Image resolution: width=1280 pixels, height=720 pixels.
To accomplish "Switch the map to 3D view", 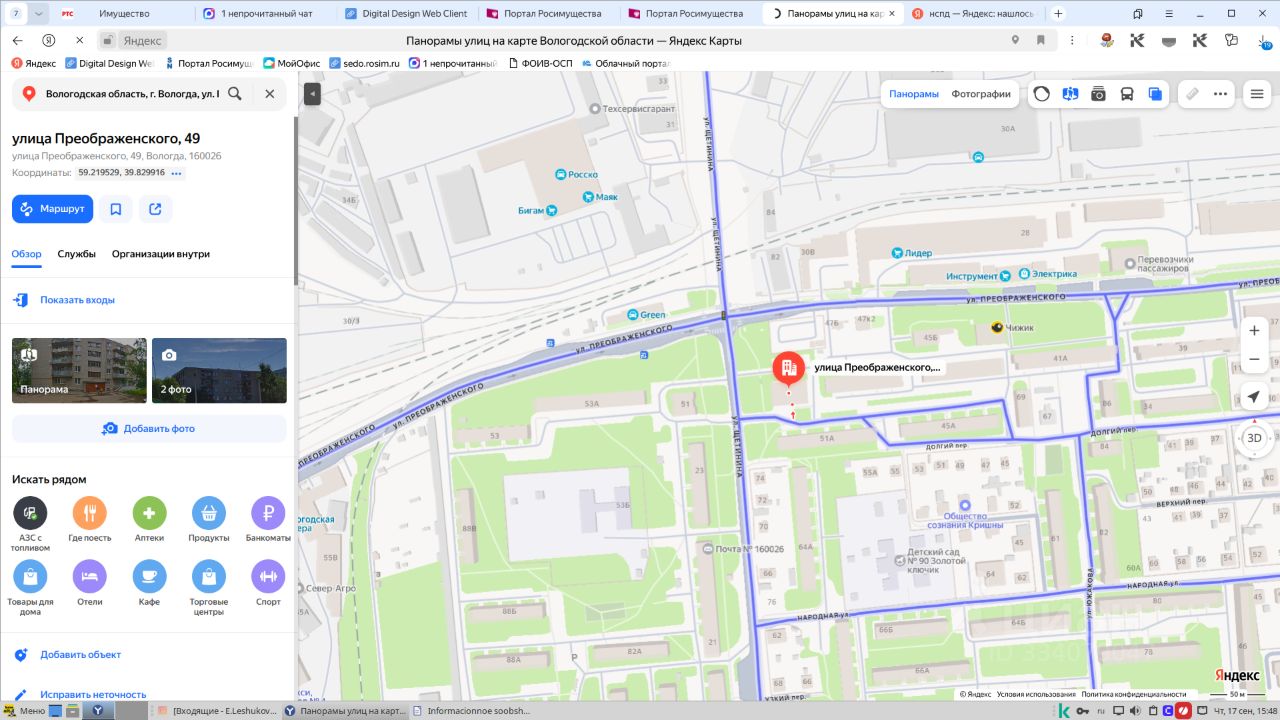I will pos(1254,438).
